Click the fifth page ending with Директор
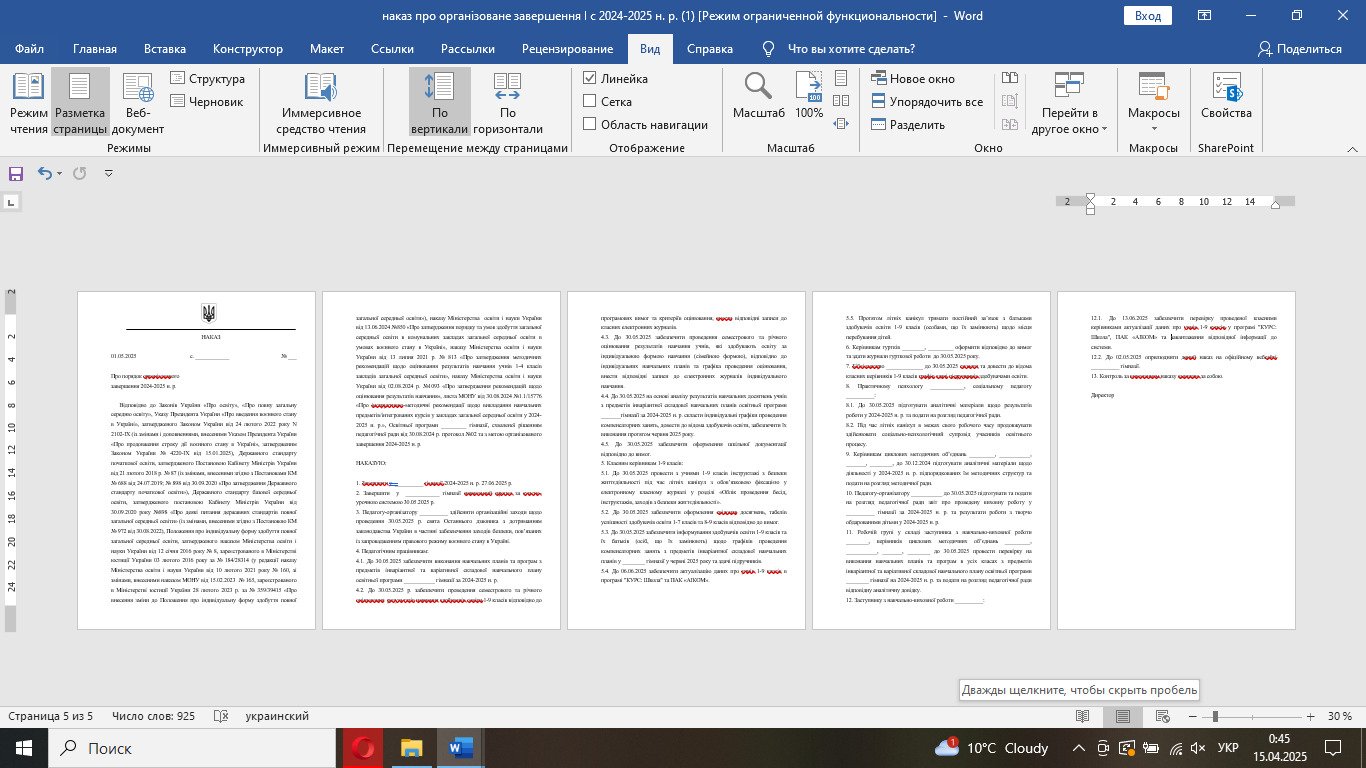1366x768 pixels. (1176, 460)
